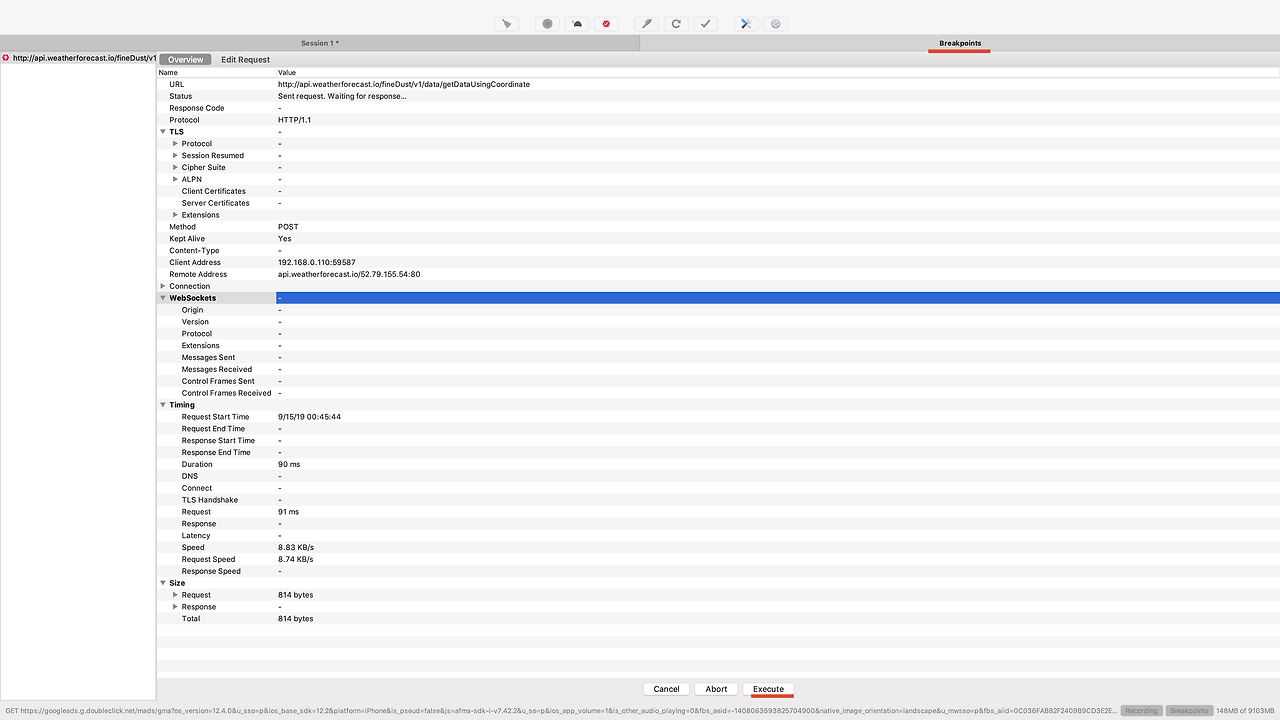Start recording with the record icon
1280x720 pixels.
pyautogui.click(x=547, y=23)
